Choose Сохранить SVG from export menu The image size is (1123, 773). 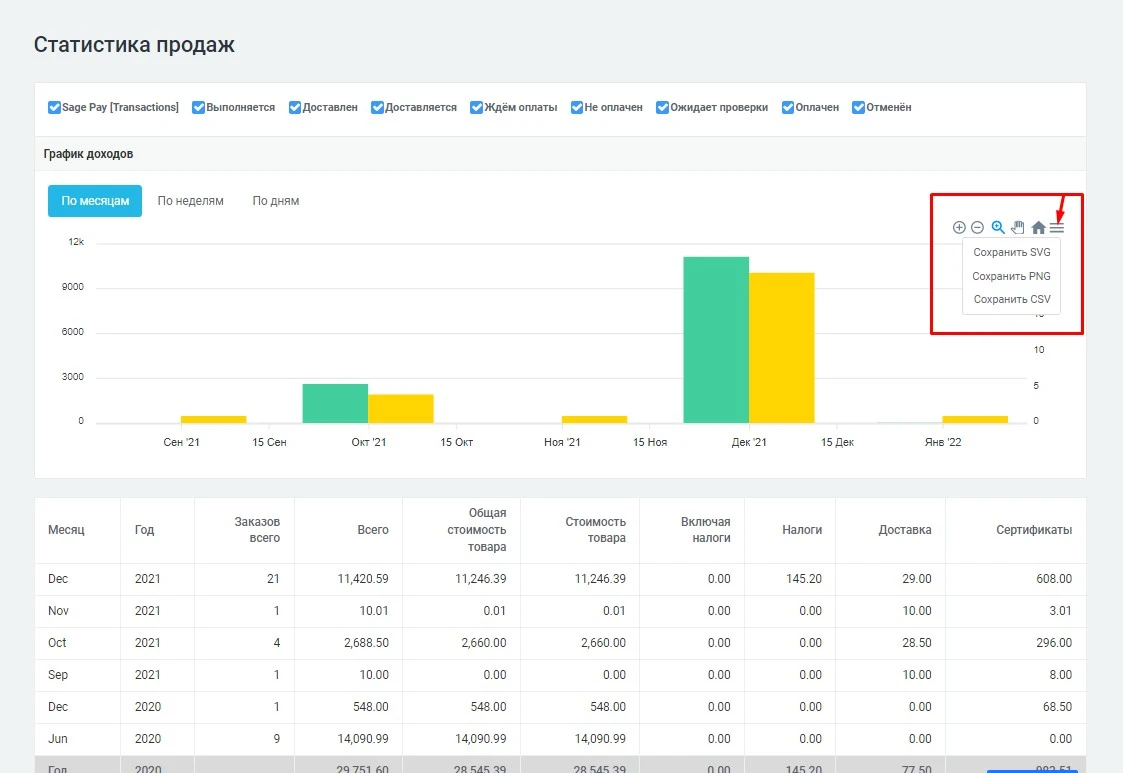(x=1011, y=253)
